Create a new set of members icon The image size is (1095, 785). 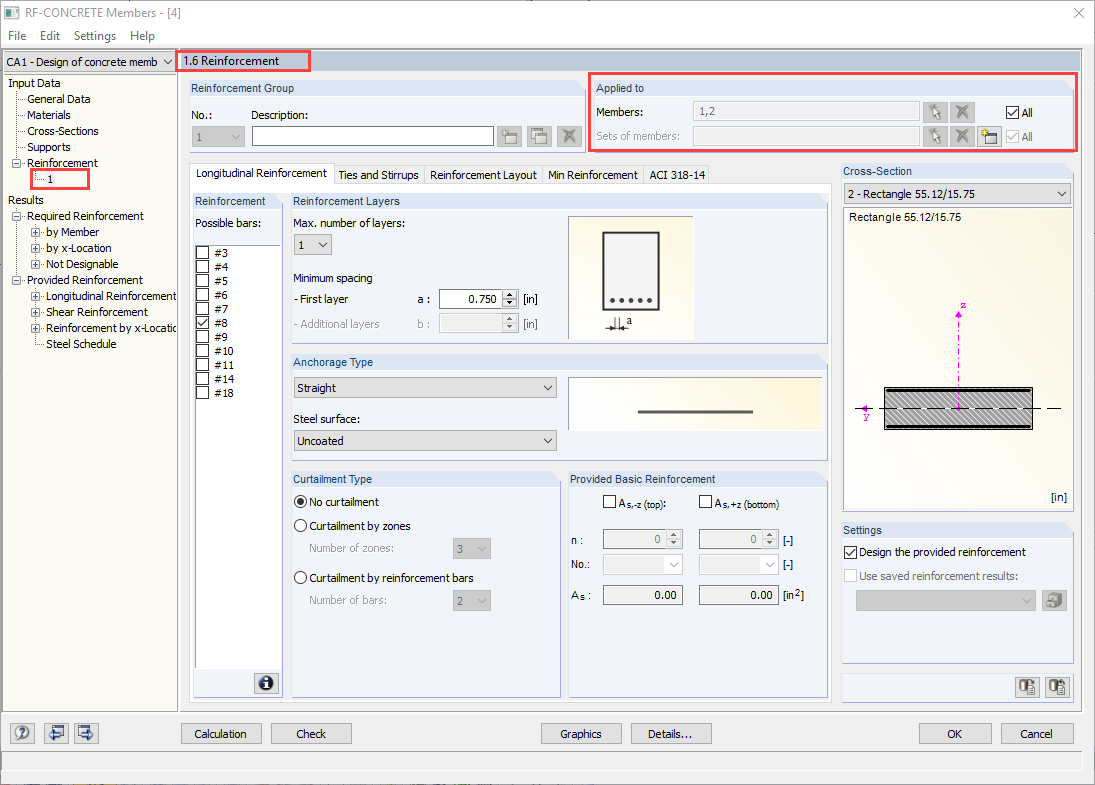click(989, 136)
